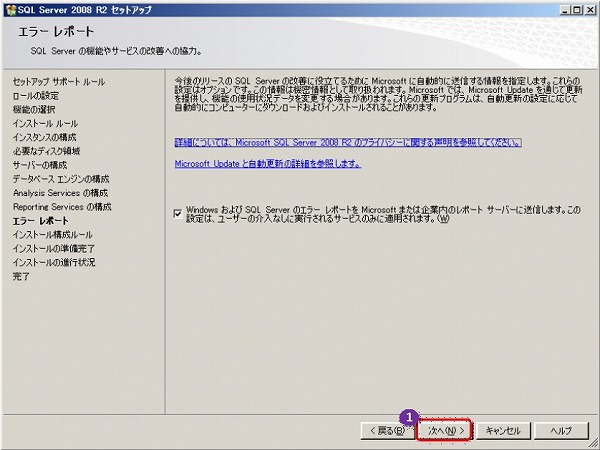Go back with the 戻る(B) button
Image resolution: width=600 pixels, height=450 pixels.
coord(388,430)
